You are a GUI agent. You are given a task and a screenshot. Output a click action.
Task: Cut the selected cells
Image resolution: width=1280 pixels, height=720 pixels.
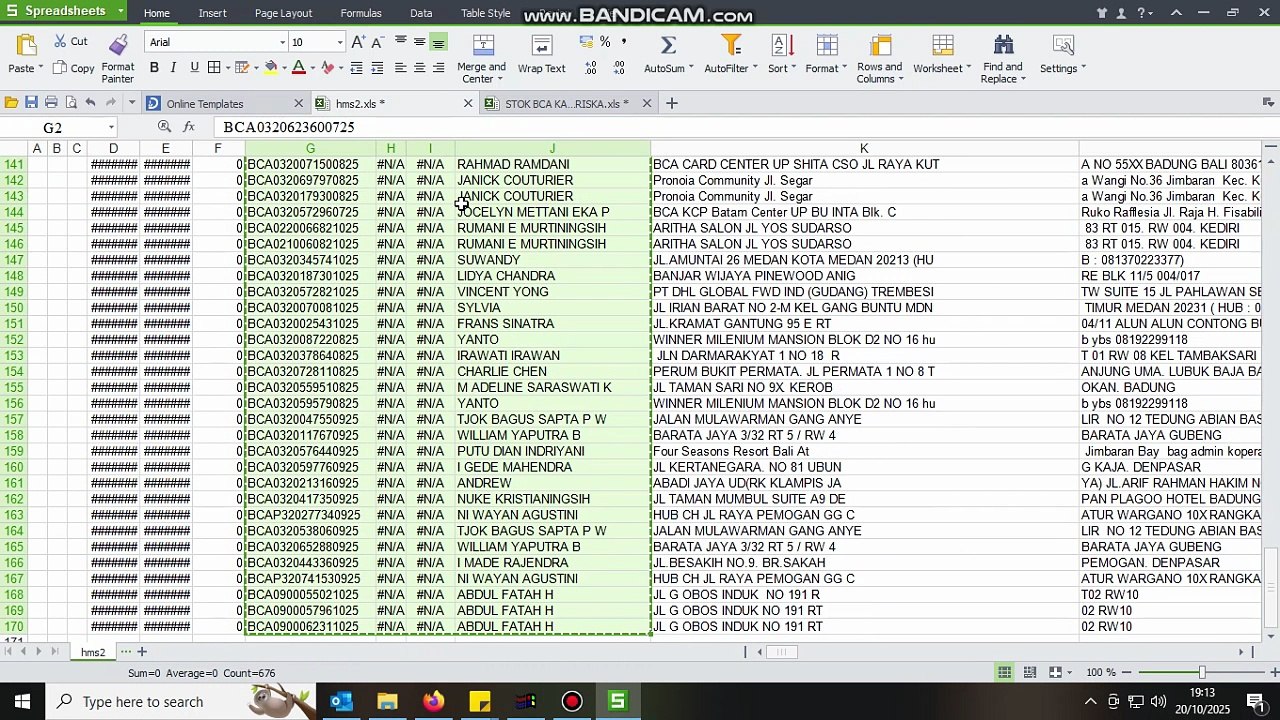[x=70, y=42]
